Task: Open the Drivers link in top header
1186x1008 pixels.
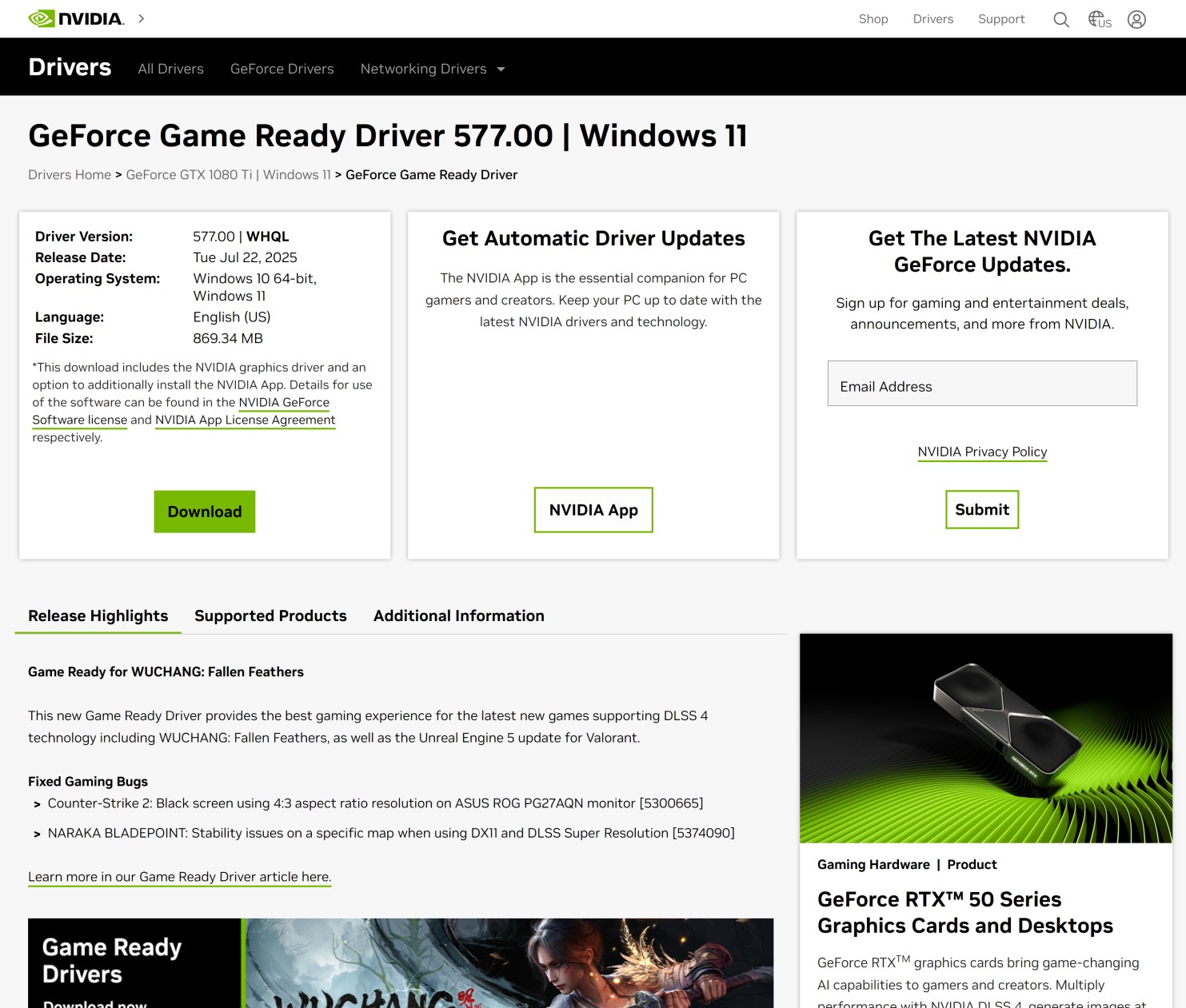Action: tap(933, 19)
